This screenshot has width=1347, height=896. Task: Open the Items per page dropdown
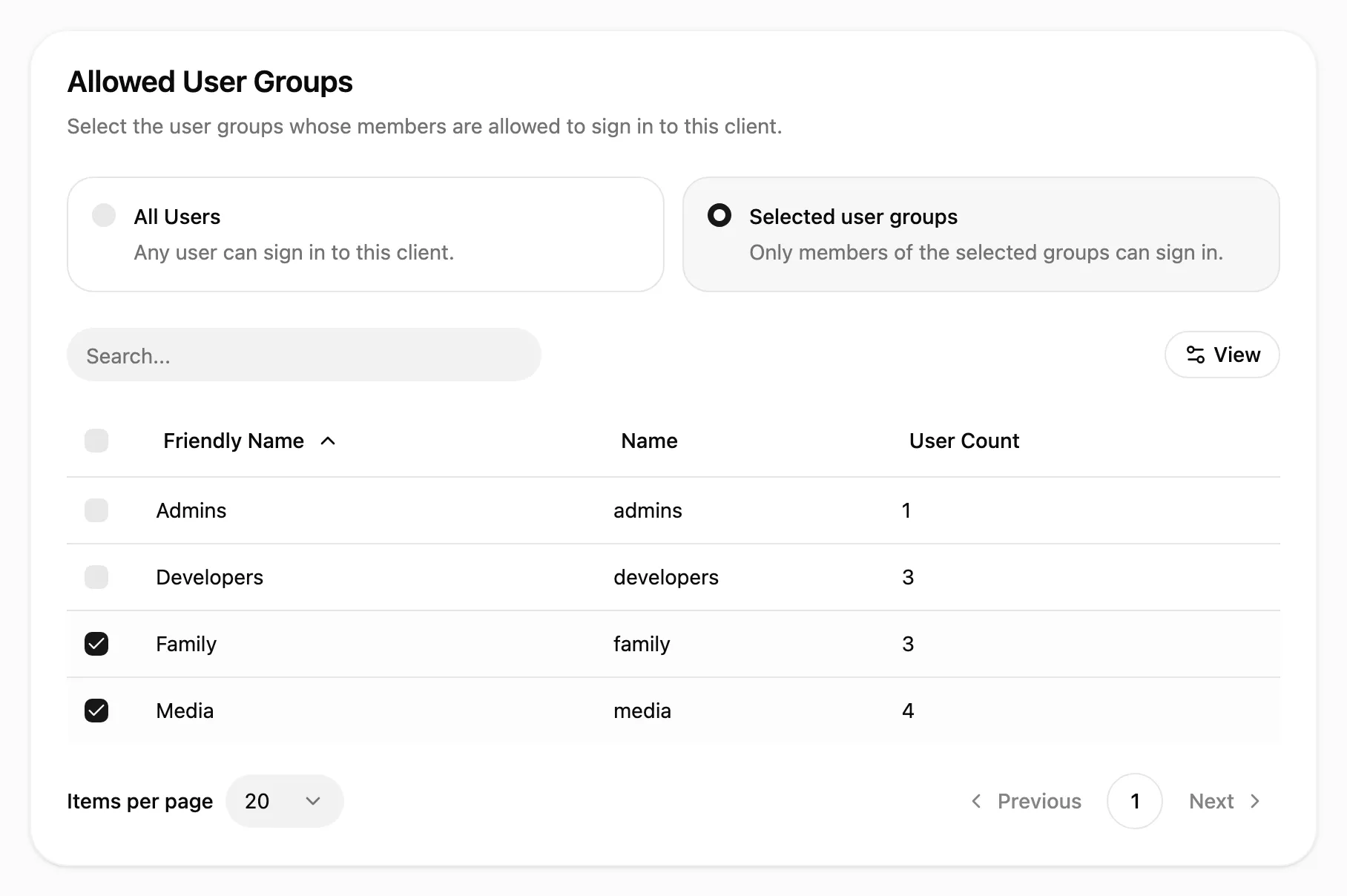pos(285,801)
